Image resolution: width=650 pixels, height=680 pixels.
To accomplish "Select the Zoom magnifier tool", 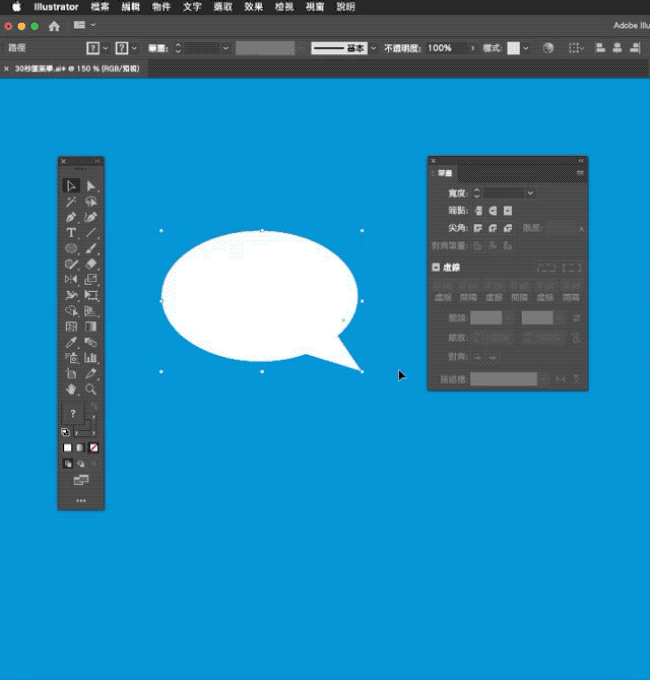I will click(x=91, y=388).
